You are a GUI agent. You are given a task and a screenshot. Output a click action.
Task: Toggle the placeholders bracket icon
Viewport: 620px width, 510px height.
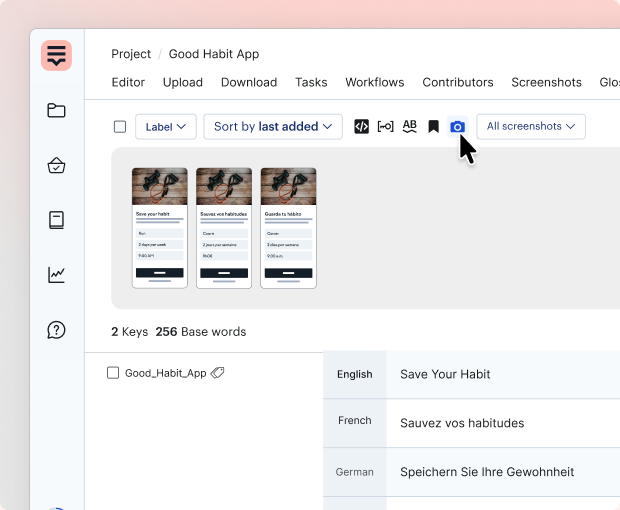pos(386,127)
